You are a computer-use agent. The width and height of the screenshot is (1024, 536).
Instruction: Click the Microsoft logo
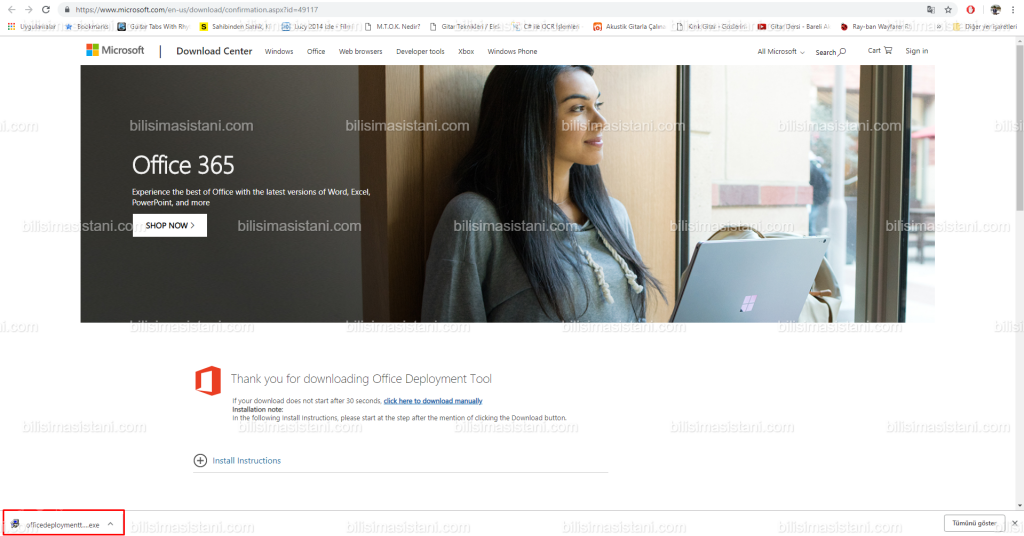[115, 50]
